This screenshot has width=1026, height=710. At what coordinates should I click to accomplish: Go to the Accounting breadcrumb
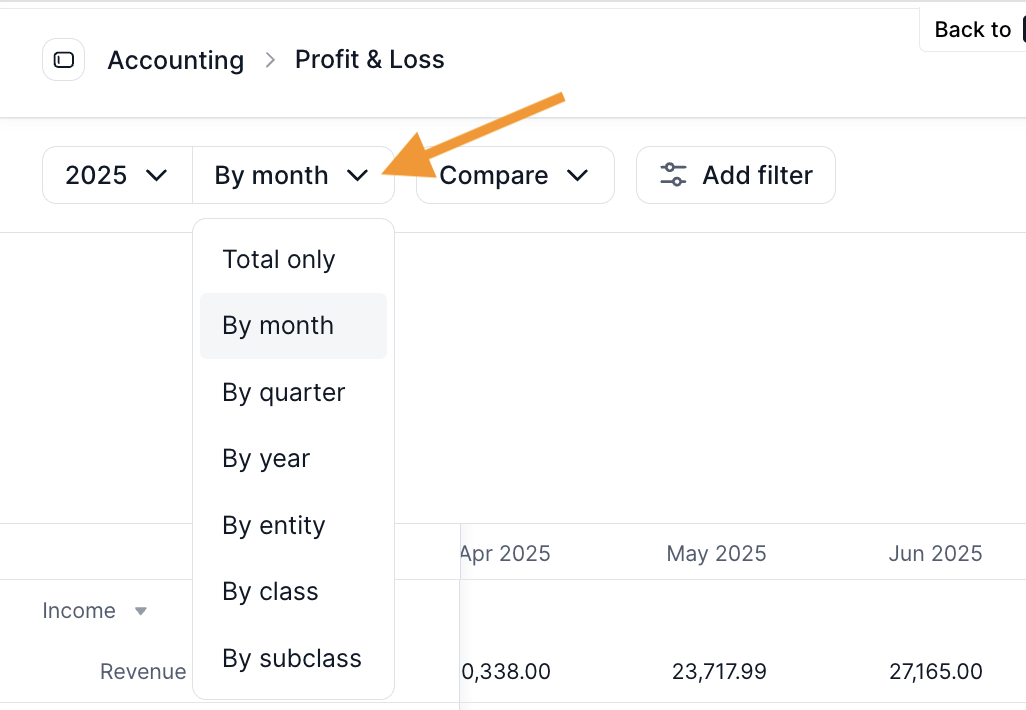click(x=175, y=60)
